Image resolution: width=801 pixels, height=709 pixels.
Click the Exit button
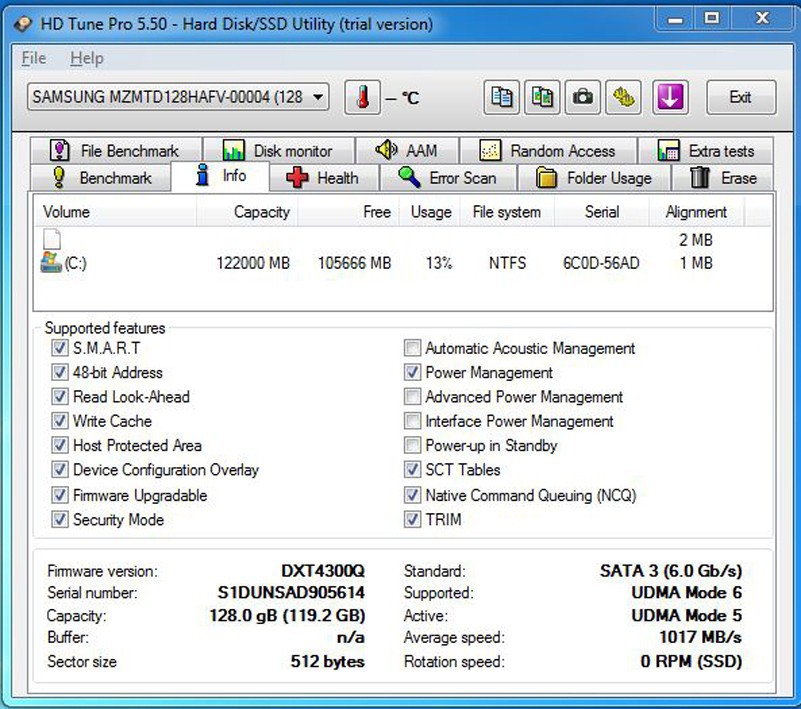tap(740, 97)
